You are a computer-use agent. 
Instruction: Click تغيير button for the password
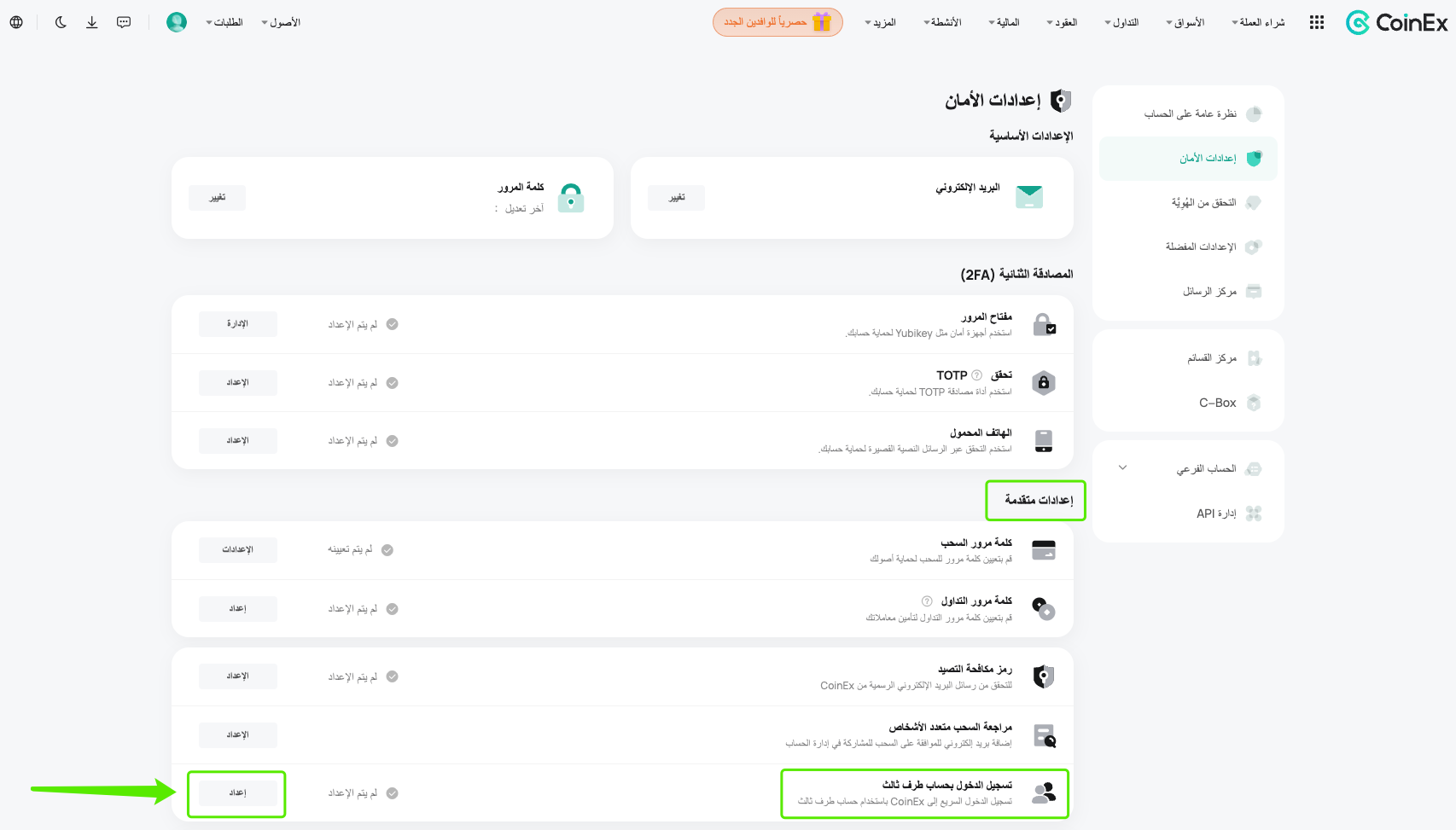point(218,198)
